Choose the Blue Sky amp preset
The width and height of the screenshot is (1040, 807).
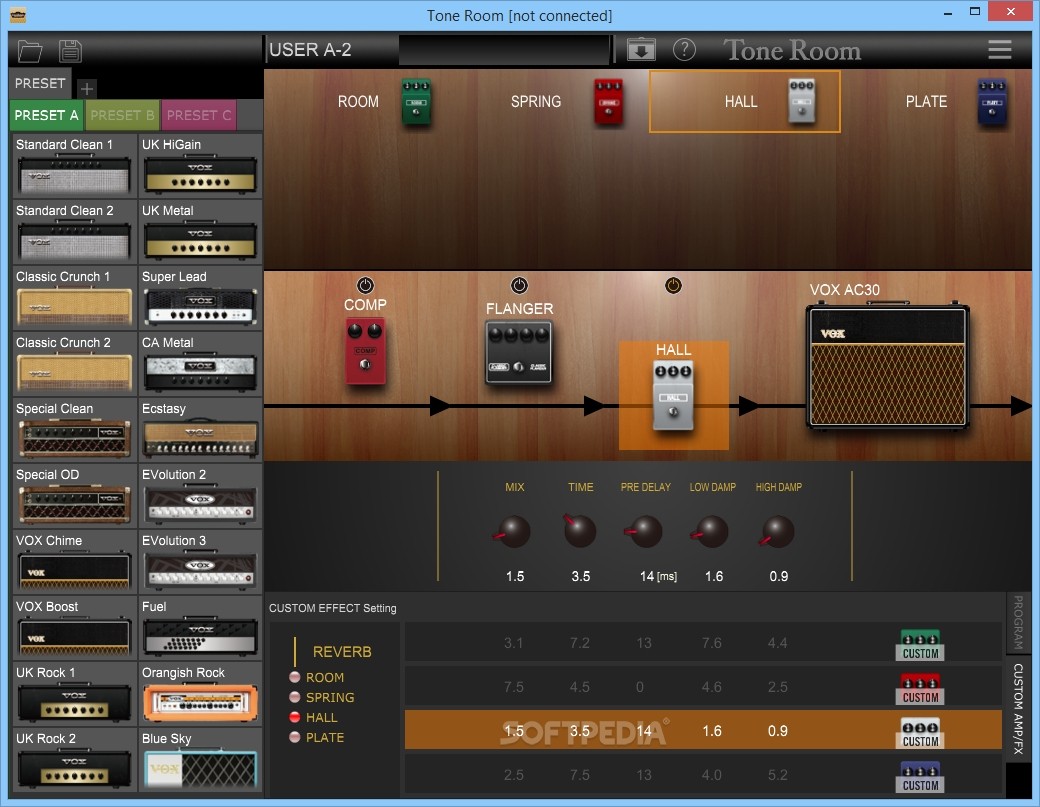200,759
